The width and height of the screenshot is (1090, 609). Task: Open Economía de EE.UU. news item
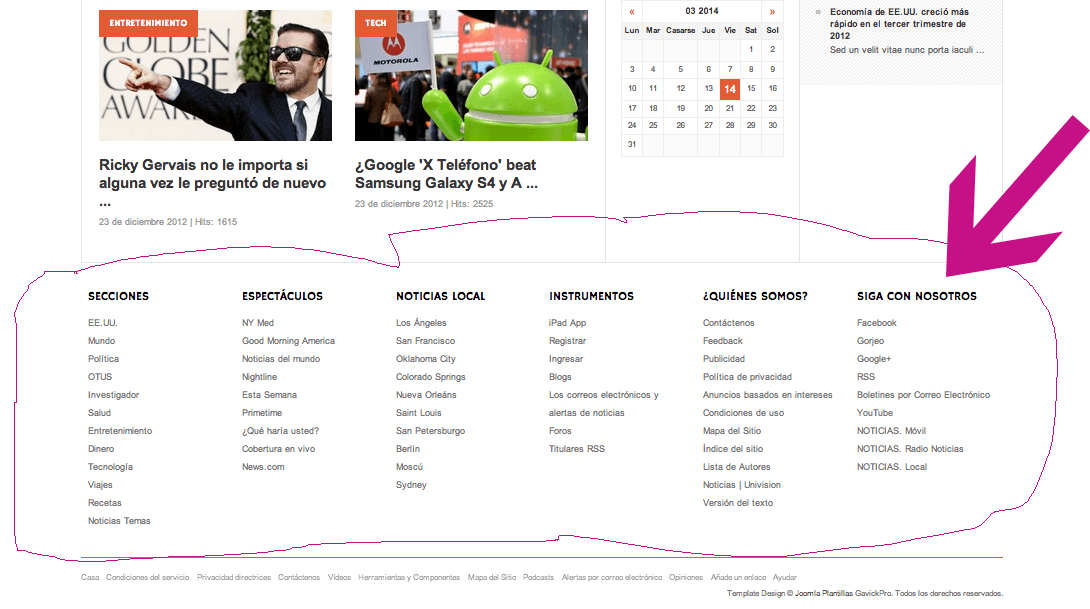(x=899, y=24)
